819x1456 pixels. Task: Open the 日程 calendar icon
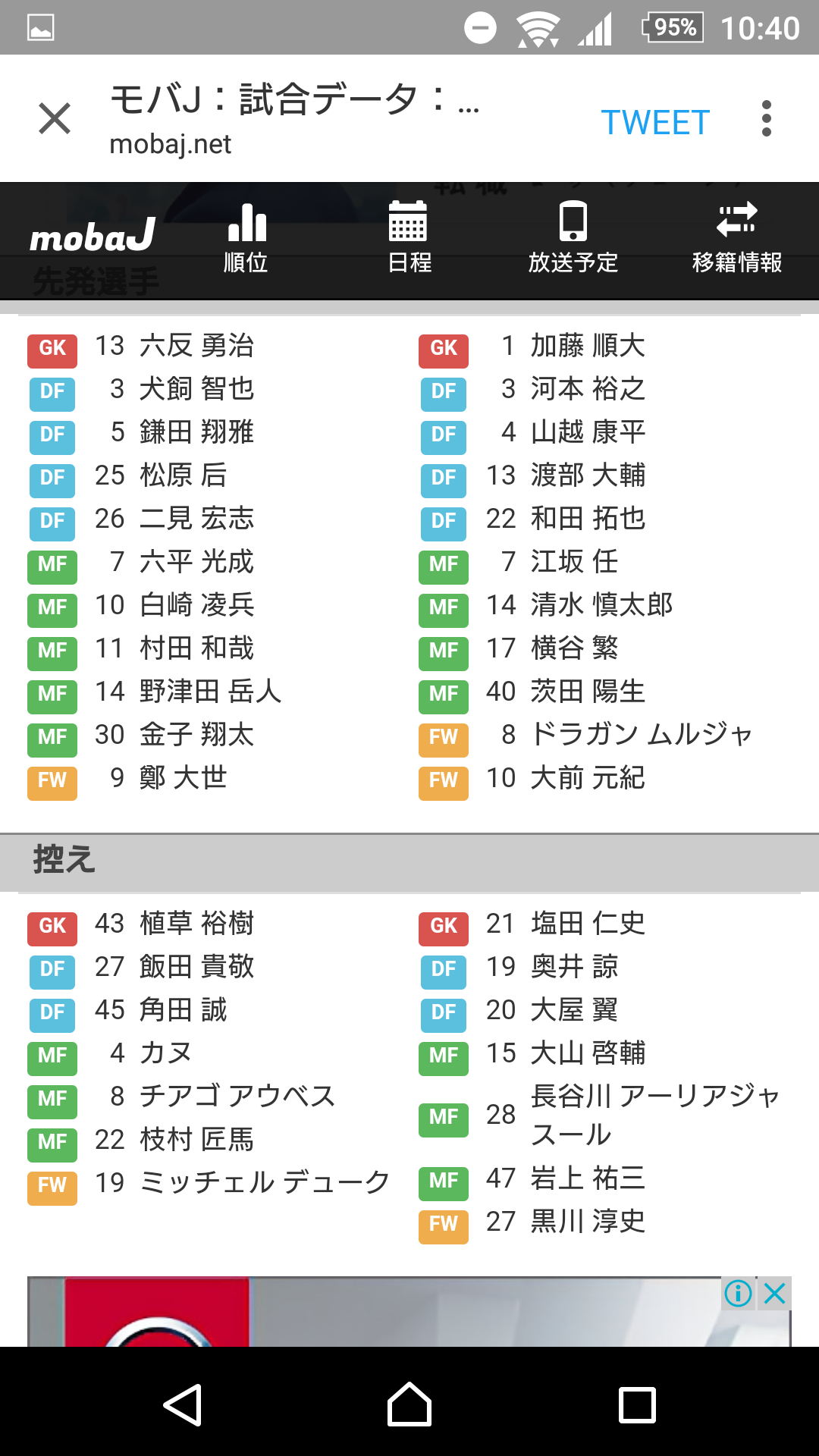(409, 237)
